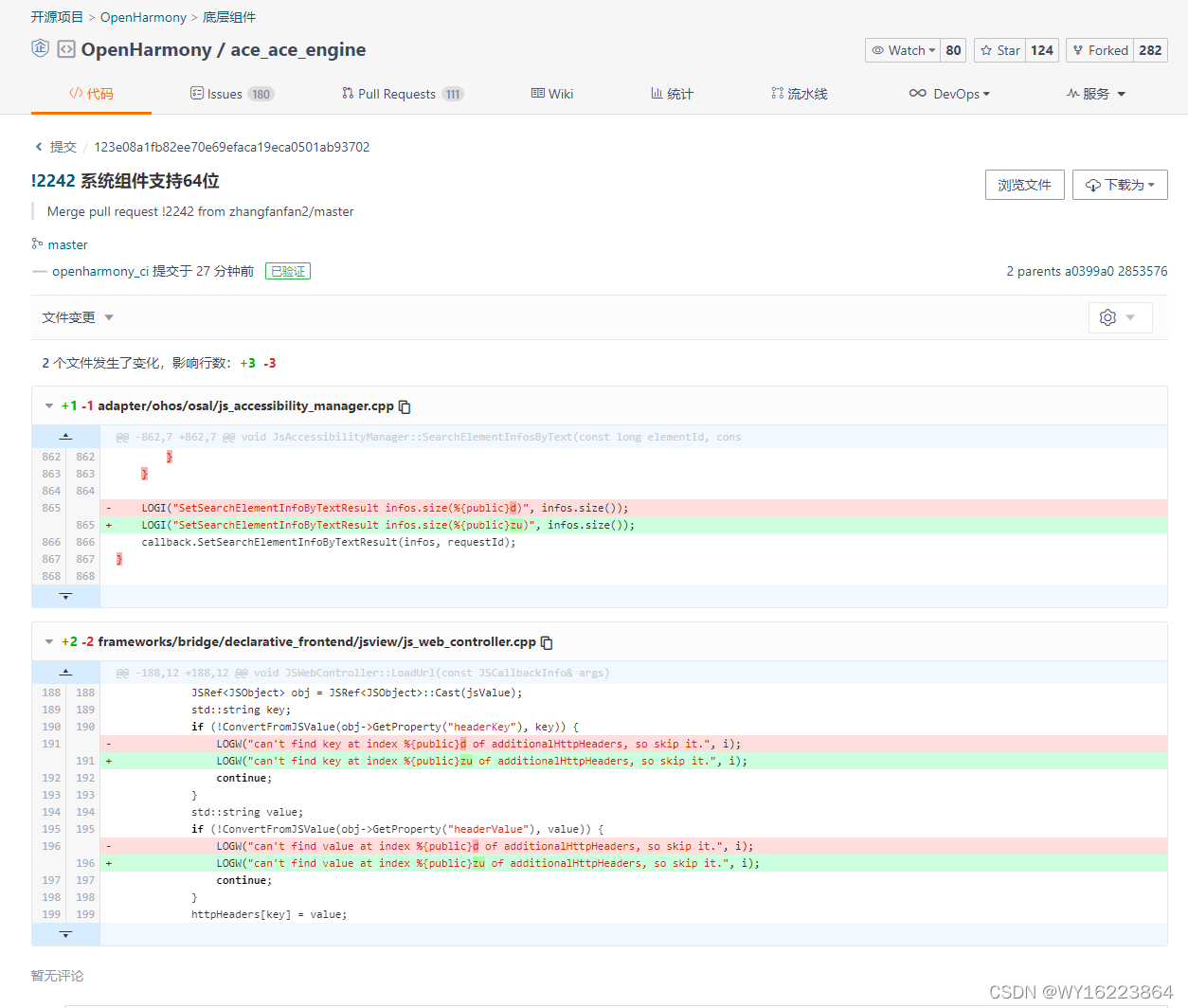Viewport: 1188px width, 1008px height.
Task: Collapse the js_accessibility_manager.cpp file diff
Action: pyautogui.click(x=48, y=405)
